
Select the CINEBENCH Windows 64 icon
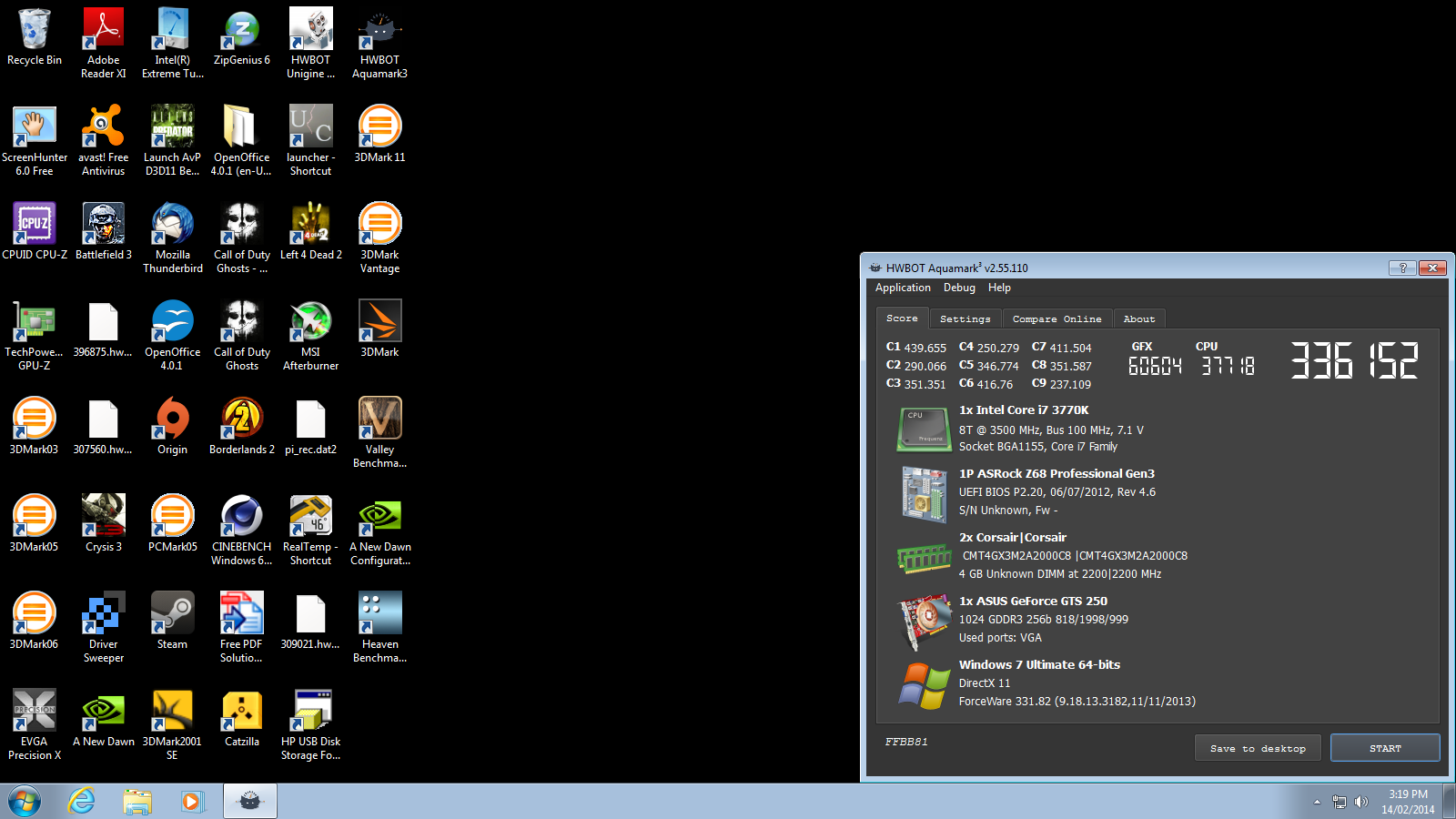click(241, 531)
